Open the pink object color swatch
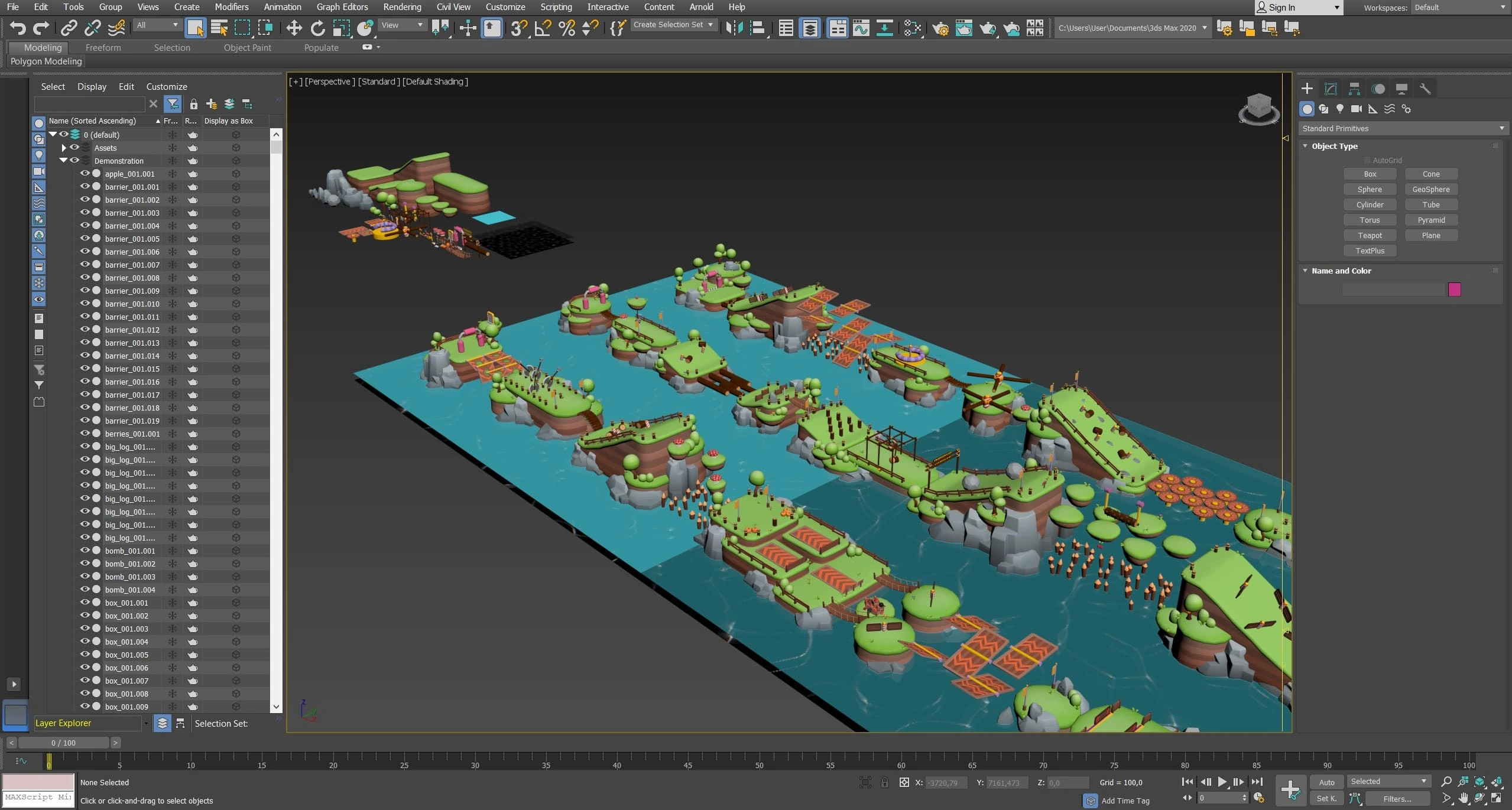1512x810 pixels. click(x=1454, y=289)
